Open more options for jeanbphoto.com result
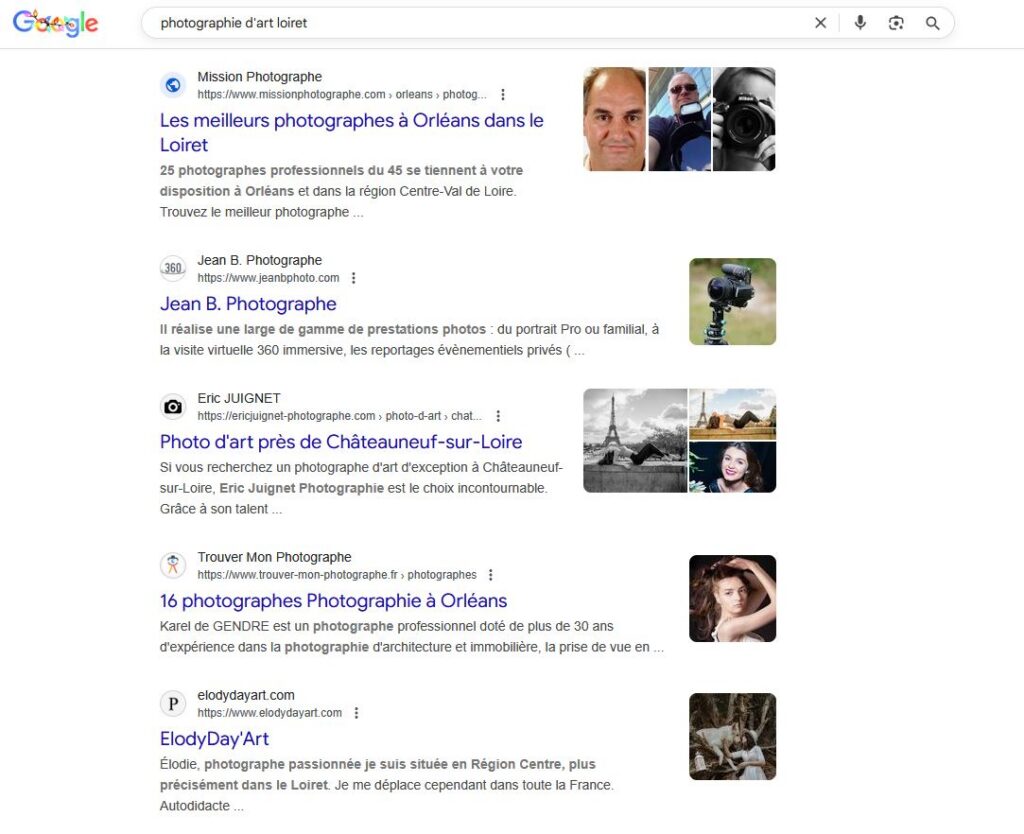The image size is (1024, 834). pyautogui.click(x=353, y=278)
